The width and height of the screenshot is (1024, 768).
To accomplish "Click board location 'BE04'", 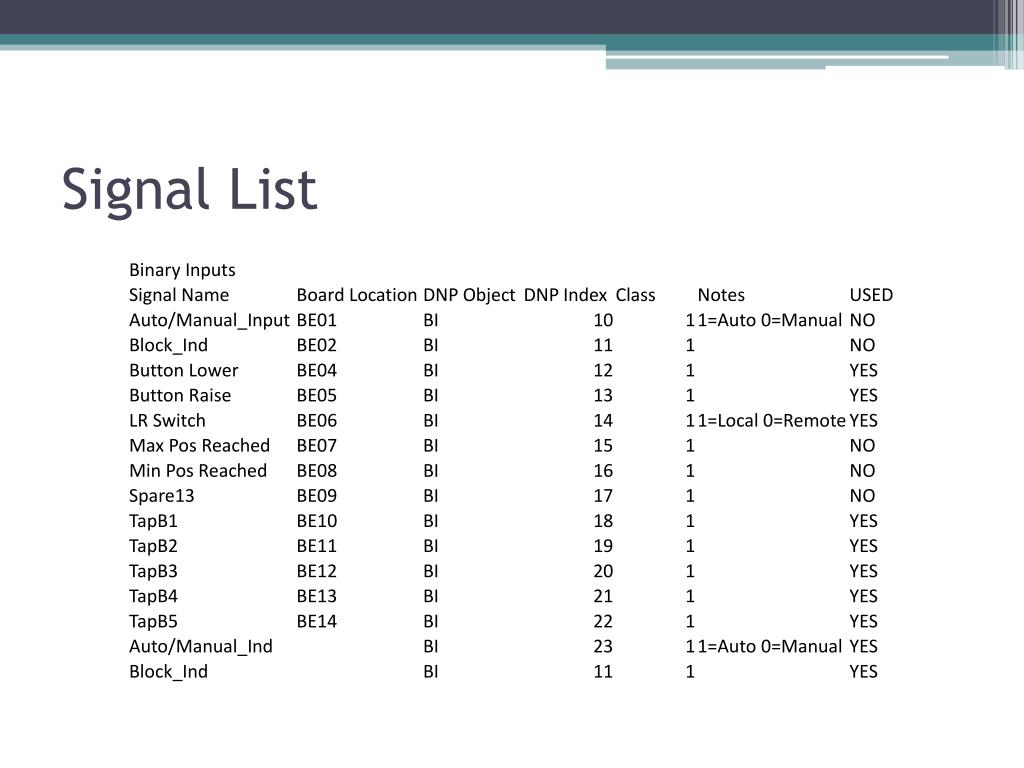I will [317, 370].
